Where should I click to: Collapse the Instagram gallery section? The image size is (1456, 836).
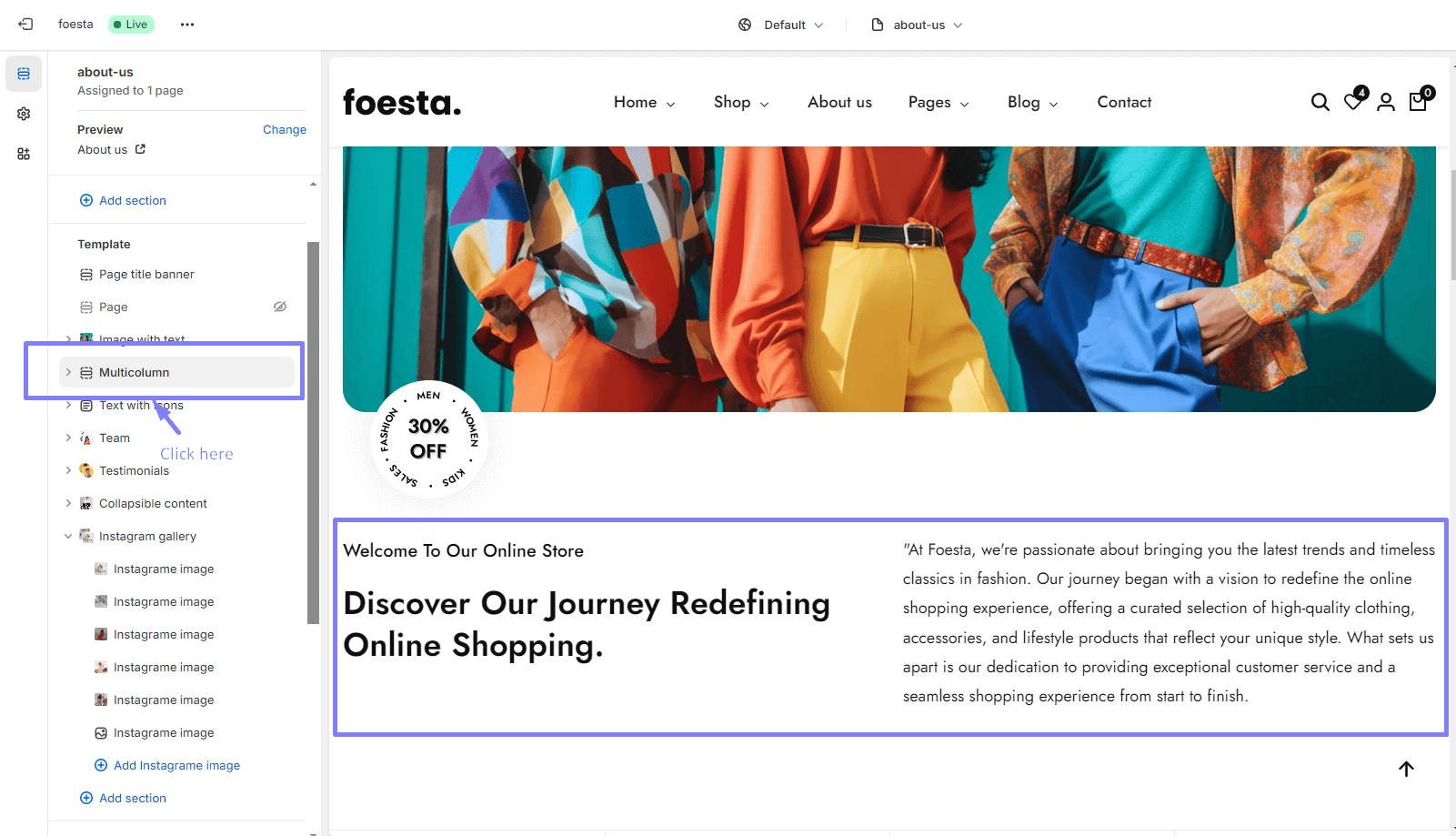coord(68,536)
